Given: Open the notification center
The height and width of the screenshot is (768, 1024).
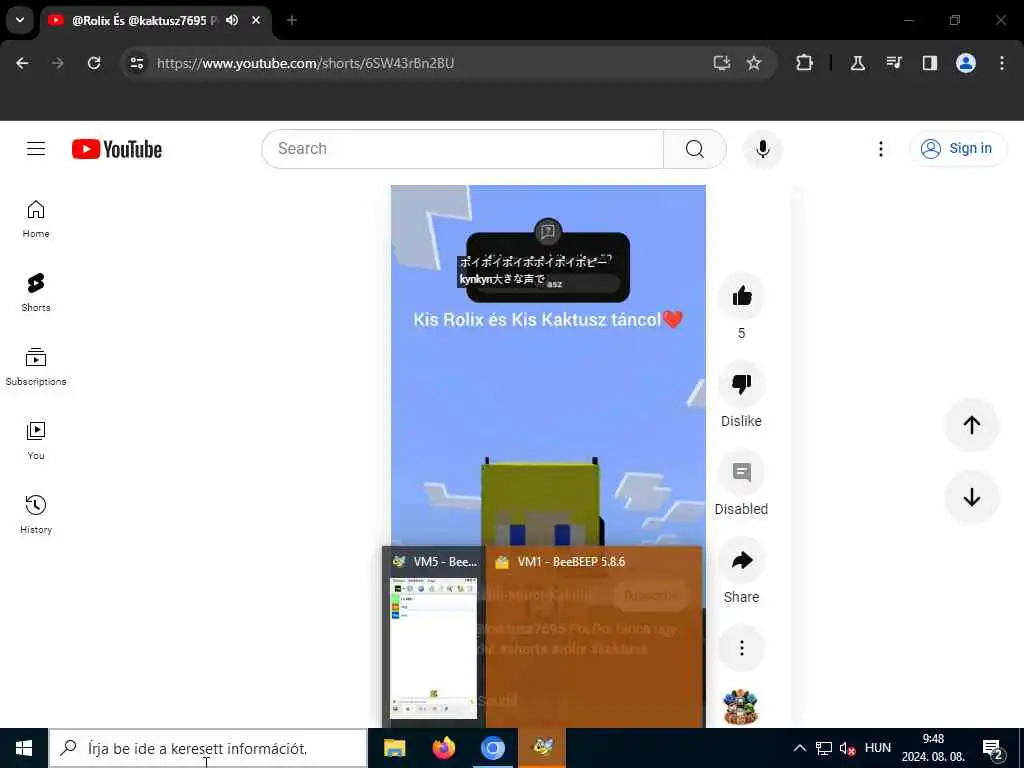Looking at the screenshot, I should 993,748.
